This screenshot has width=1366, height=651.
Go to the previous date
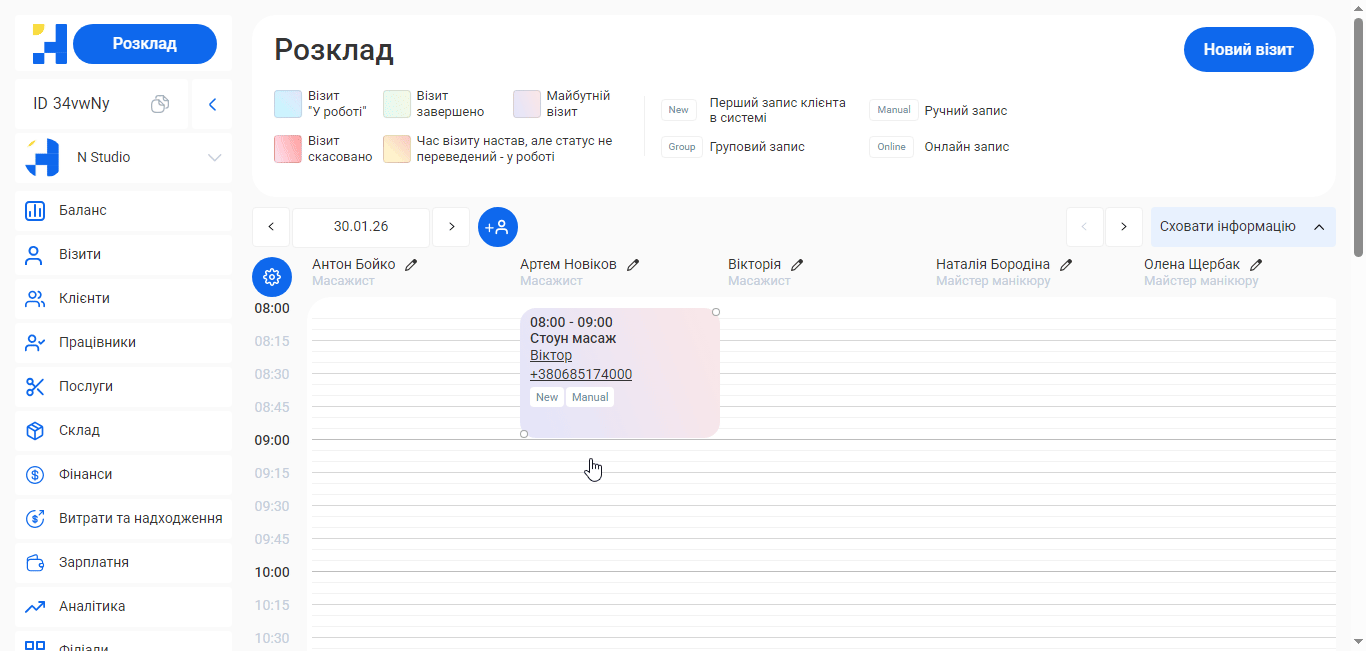pos(271,227)
